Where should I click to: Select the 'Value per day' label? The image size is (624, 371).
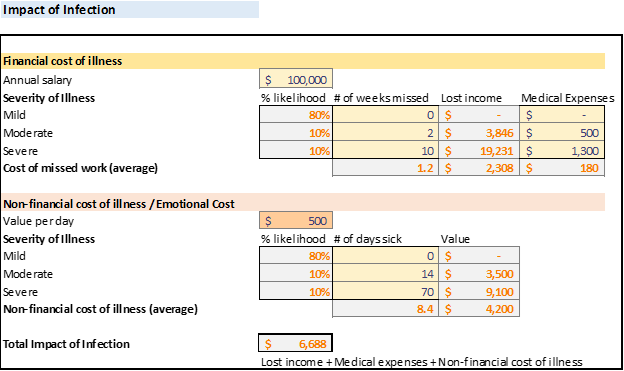click(x=38, y=221)
